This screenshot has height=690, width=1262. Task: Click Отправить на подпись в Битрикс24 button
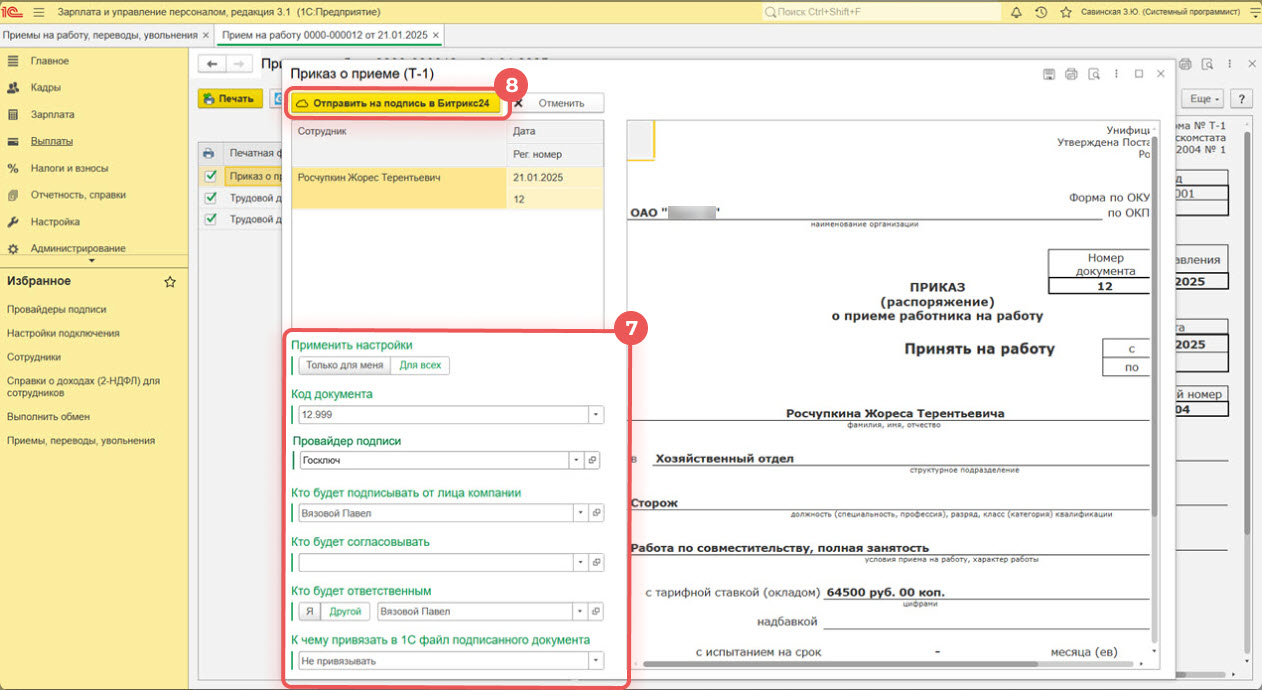coord(396,103)
